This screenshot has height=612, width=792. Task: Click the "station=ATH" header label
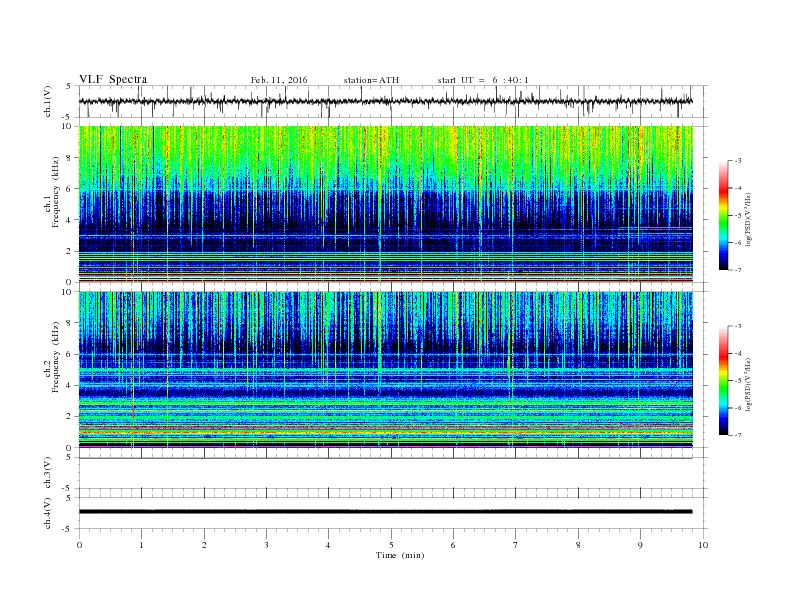pyautogui.click(x=371, y=80)
